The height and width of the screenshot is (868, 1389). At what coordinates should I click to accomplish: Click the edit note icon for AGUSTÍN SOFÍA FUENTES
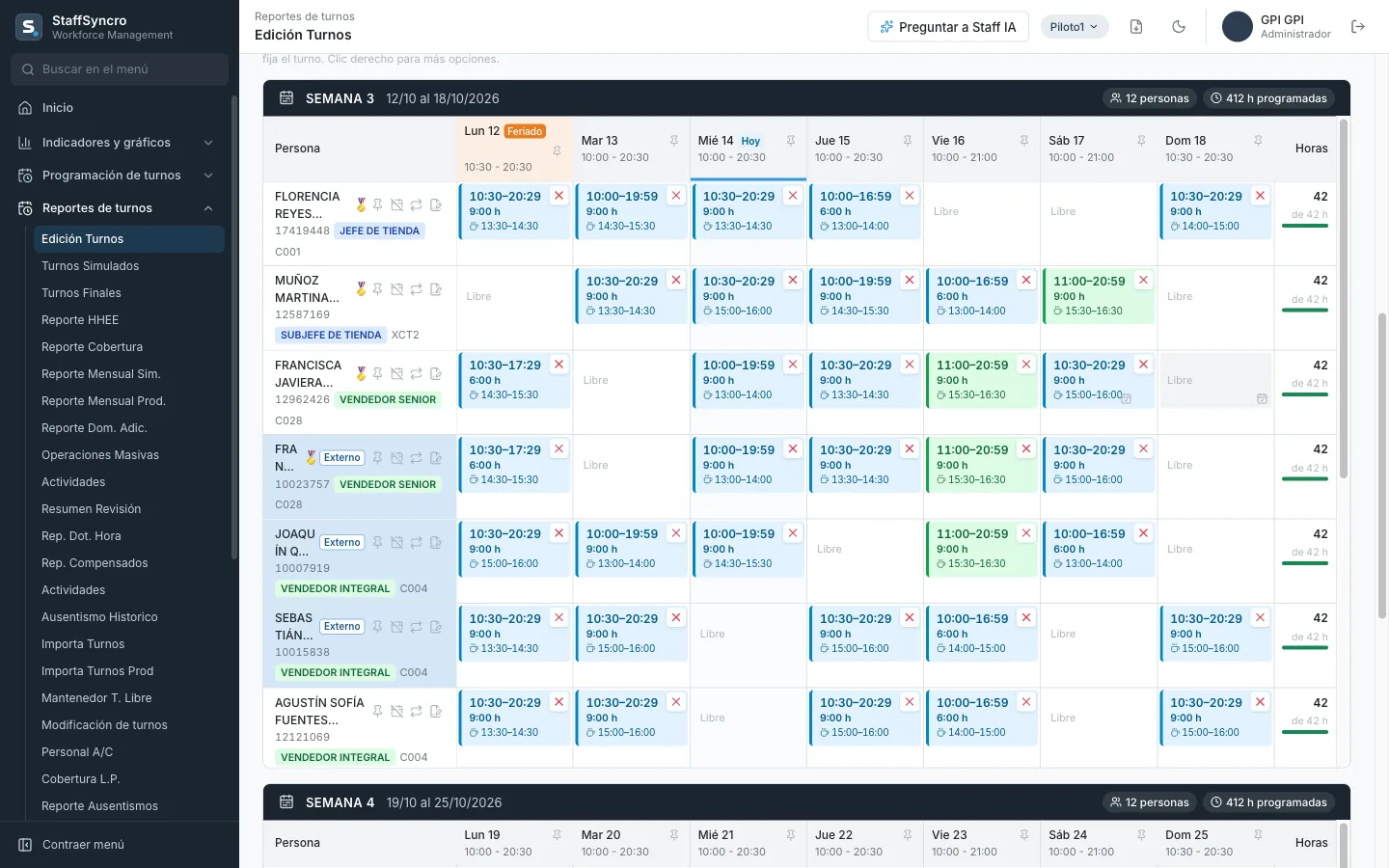click(436, 711)
